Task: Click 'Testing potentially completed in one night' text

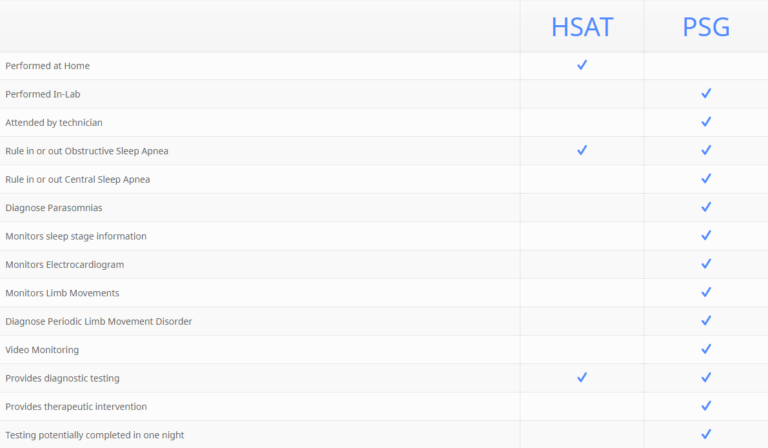Action: (94, 435)
